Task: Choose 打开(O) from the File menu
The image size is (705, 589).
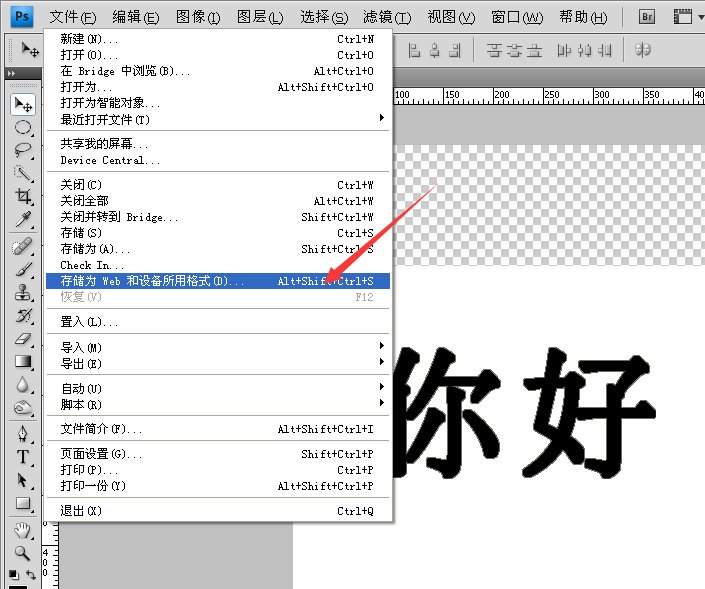Action: click(x=218, y=55)
